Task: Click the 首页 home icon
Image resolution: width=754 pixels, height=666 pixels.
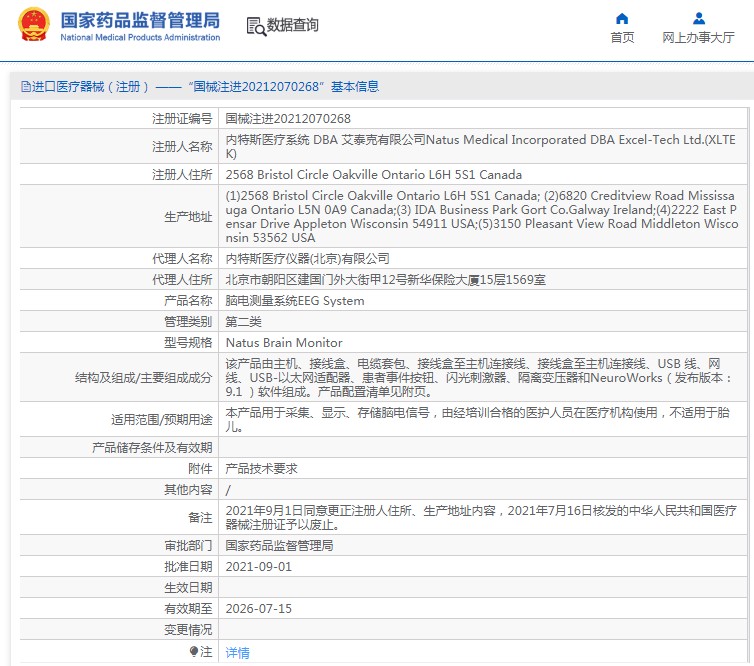Action: pyautogui.click(x=622, y=19)
